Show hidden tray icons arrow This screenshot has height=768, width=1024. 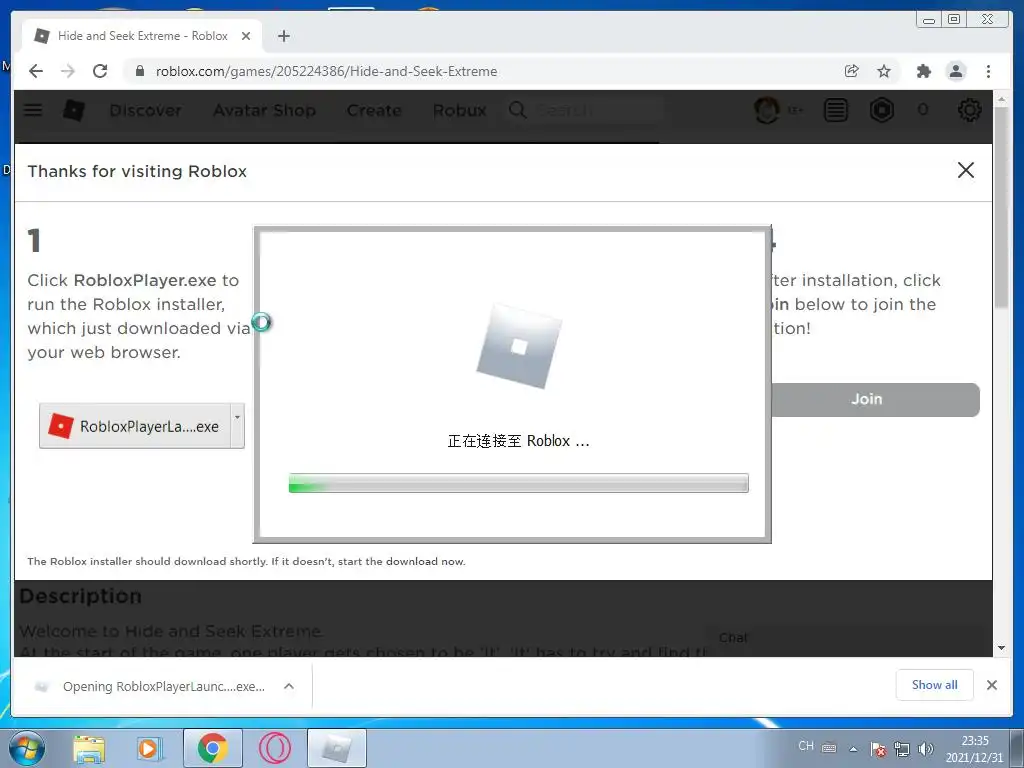(853, 748)
